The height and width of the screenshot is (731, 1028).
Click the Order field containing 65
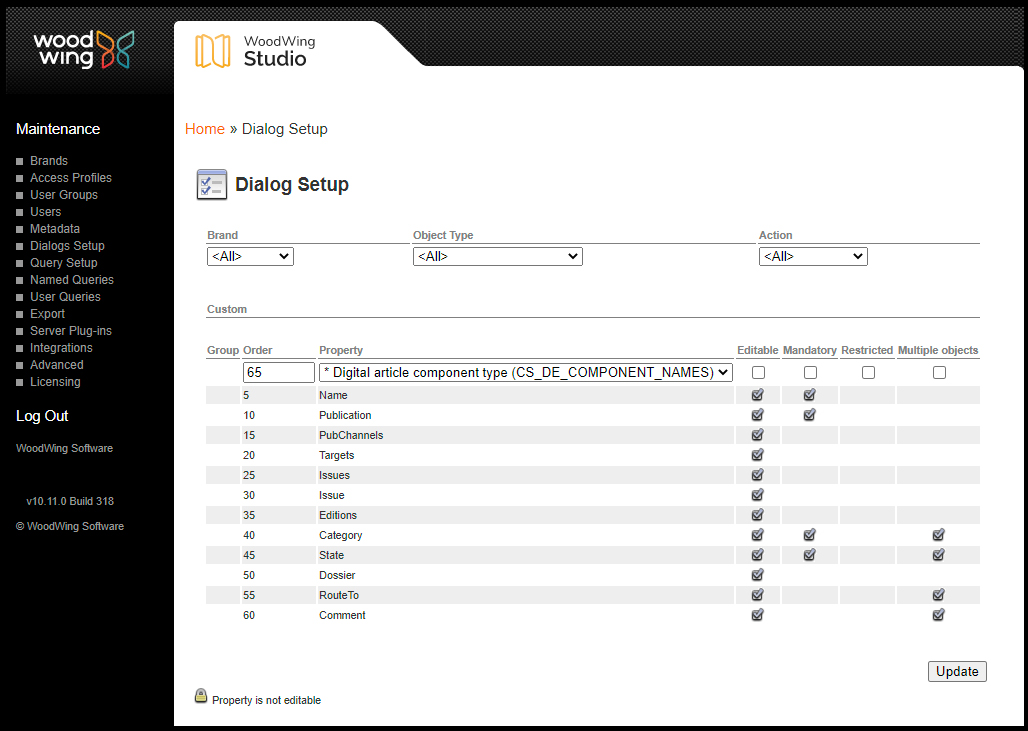click(279, 372)
